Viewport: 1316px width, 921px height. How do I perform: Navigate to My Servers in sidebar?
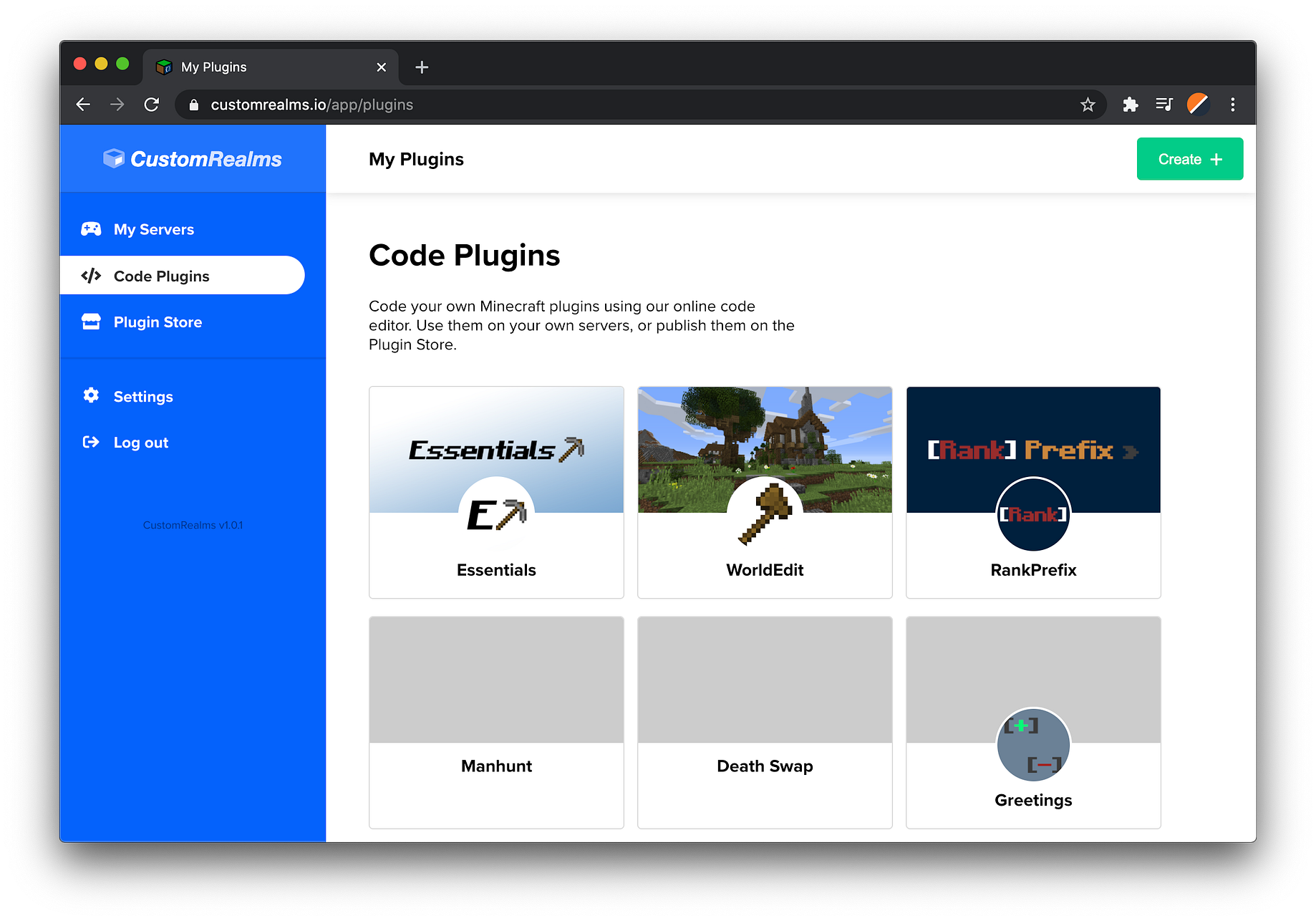[x=154, y=229]
